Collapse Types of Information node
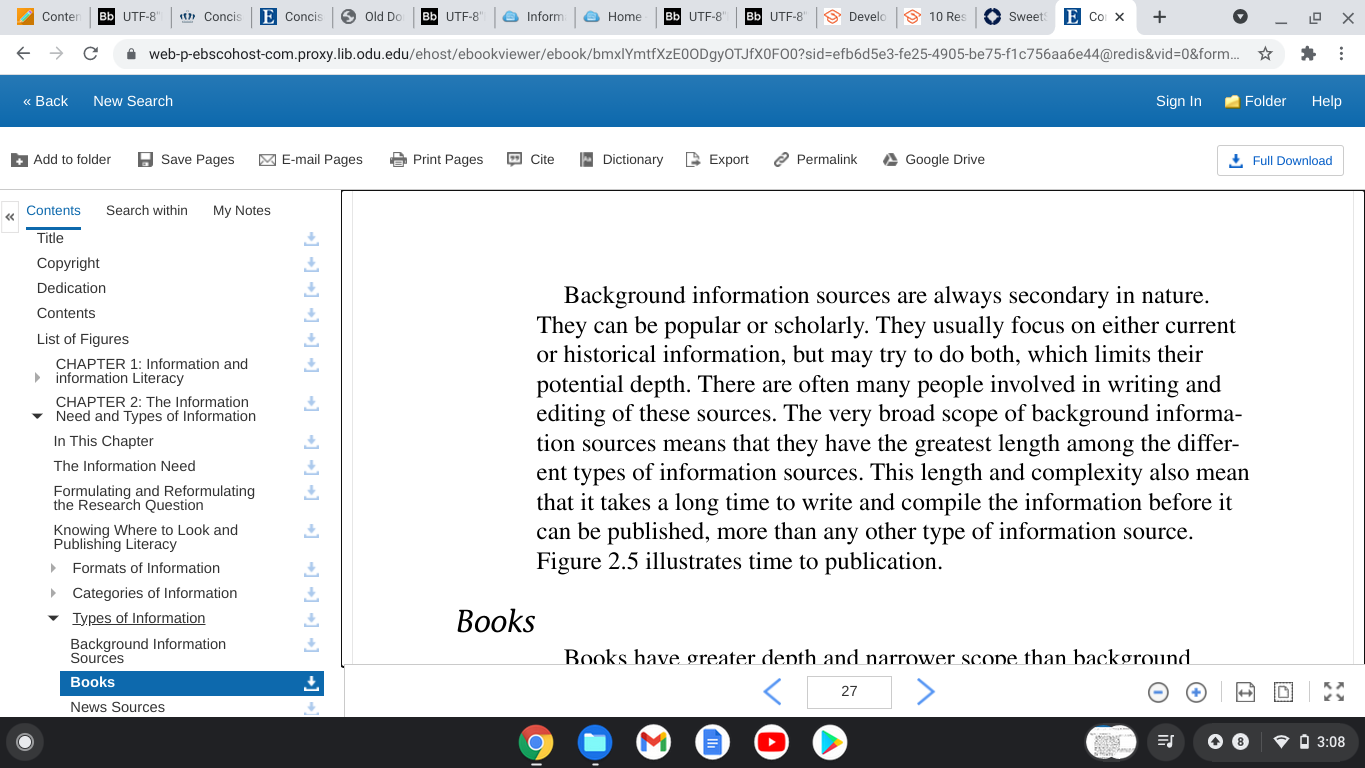 (54, 618)
